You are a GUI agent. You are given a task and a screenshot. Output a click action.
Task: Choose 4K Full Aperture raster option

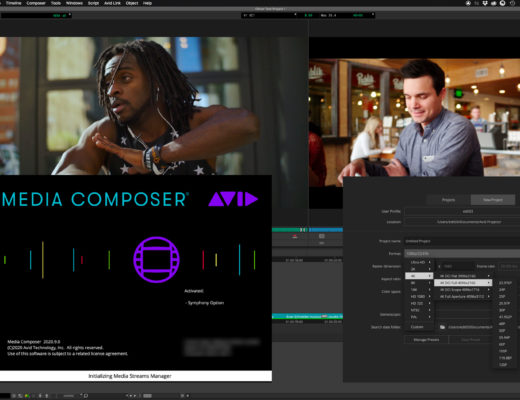point(463,296)
